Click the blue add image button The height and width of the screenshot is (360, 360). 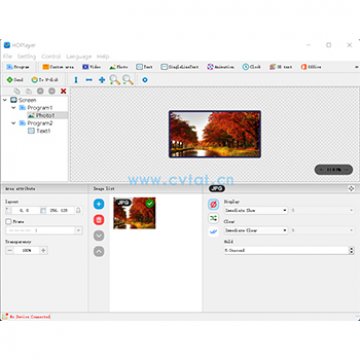coord(99,204)
